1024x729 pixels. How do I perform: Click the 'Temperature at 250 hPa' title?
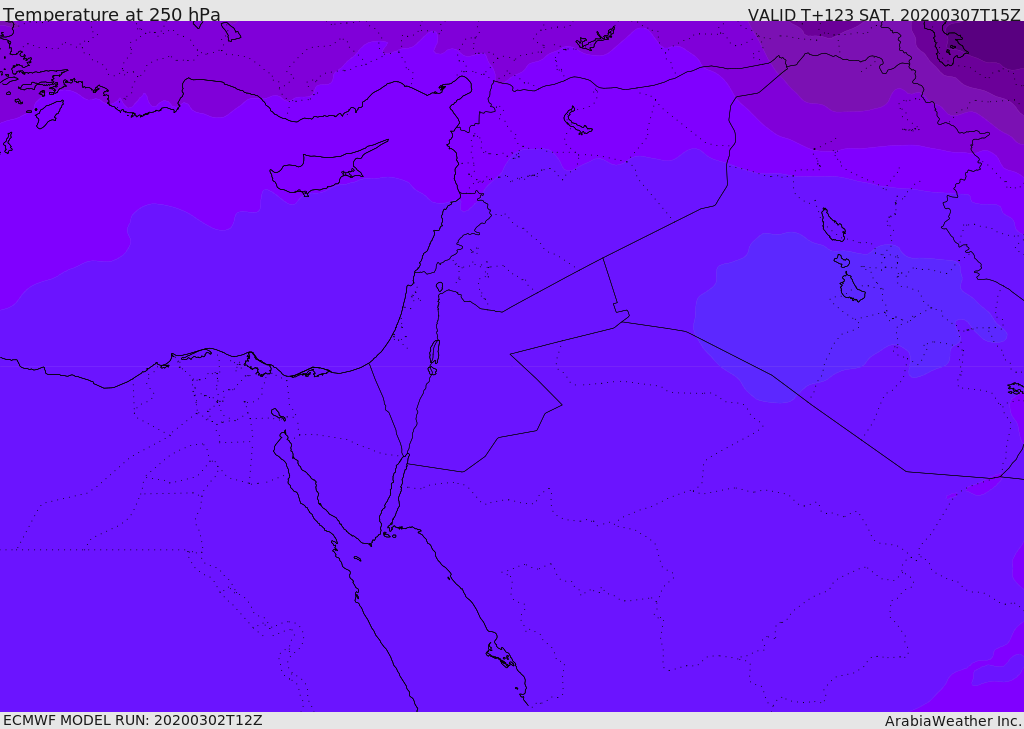pos(111,15)
